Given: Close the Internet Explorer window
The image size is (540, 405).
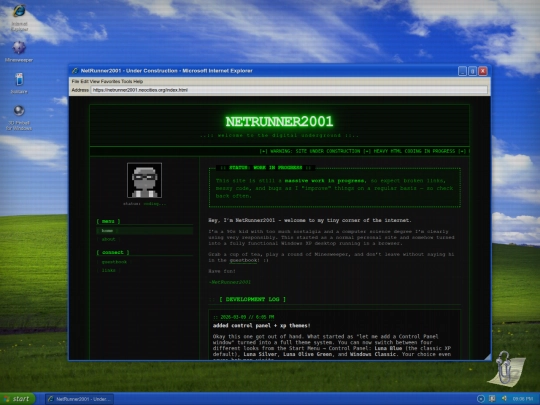Looking at the screenshot, I should point(483,71).
